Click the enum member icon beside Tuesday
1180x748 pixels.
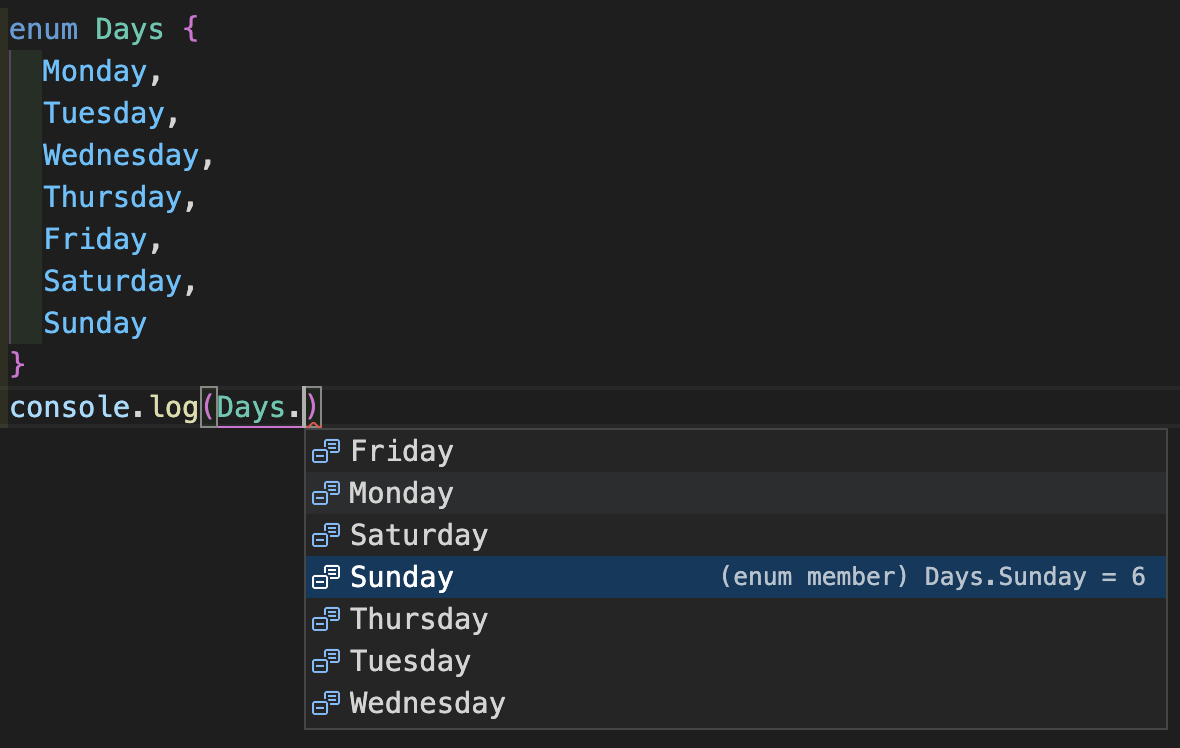[325, 661]
